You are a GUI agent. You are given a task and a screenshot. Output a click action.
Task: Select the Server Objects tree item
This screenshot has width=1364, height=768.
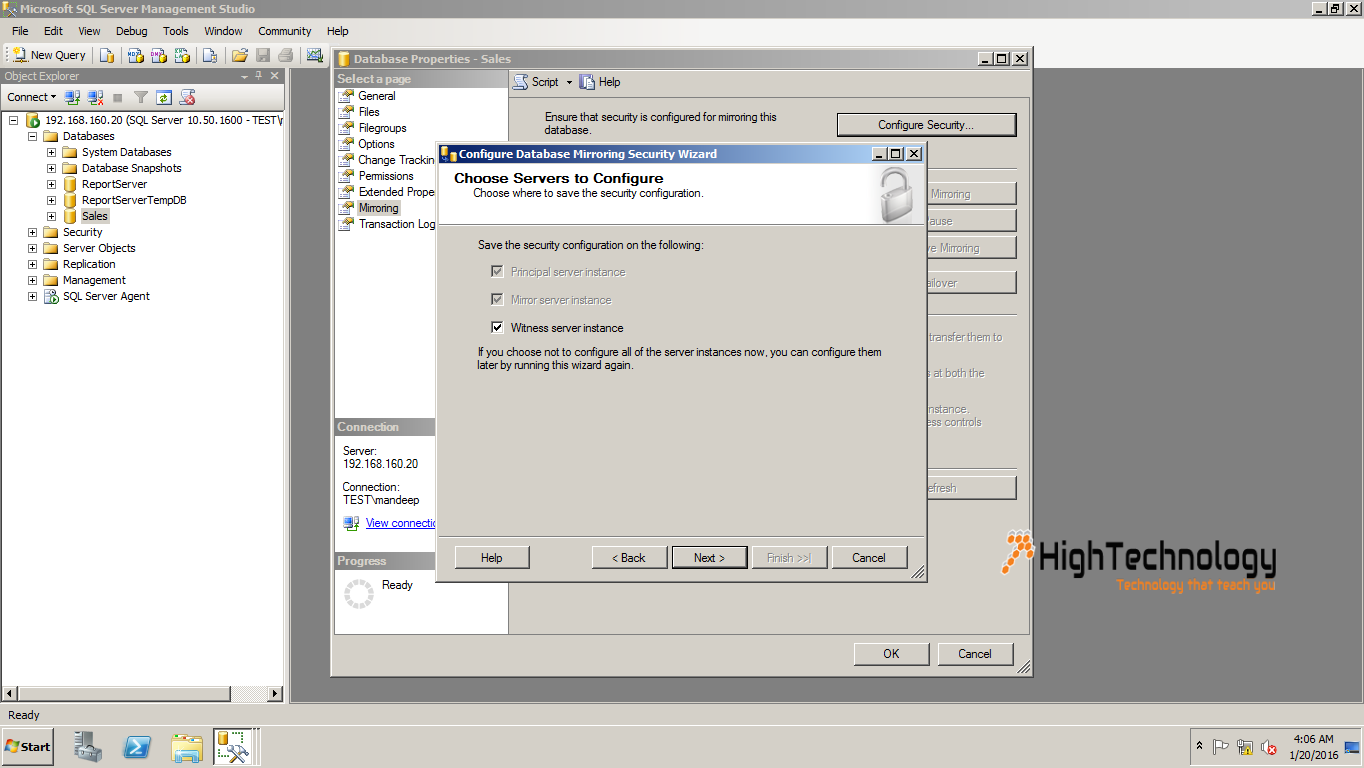pos(99,248)
